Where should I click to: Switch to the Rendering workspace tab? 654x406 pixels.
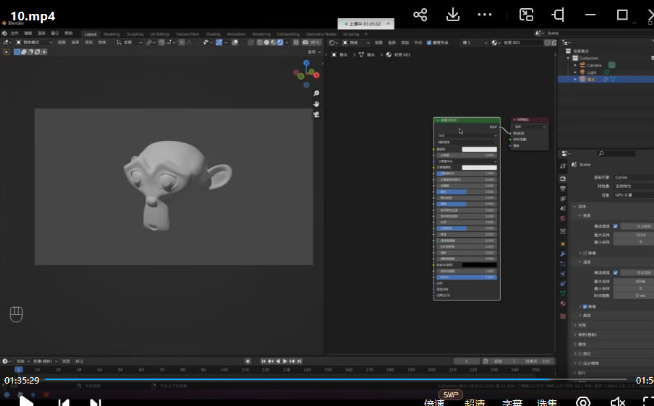point(261,34)
